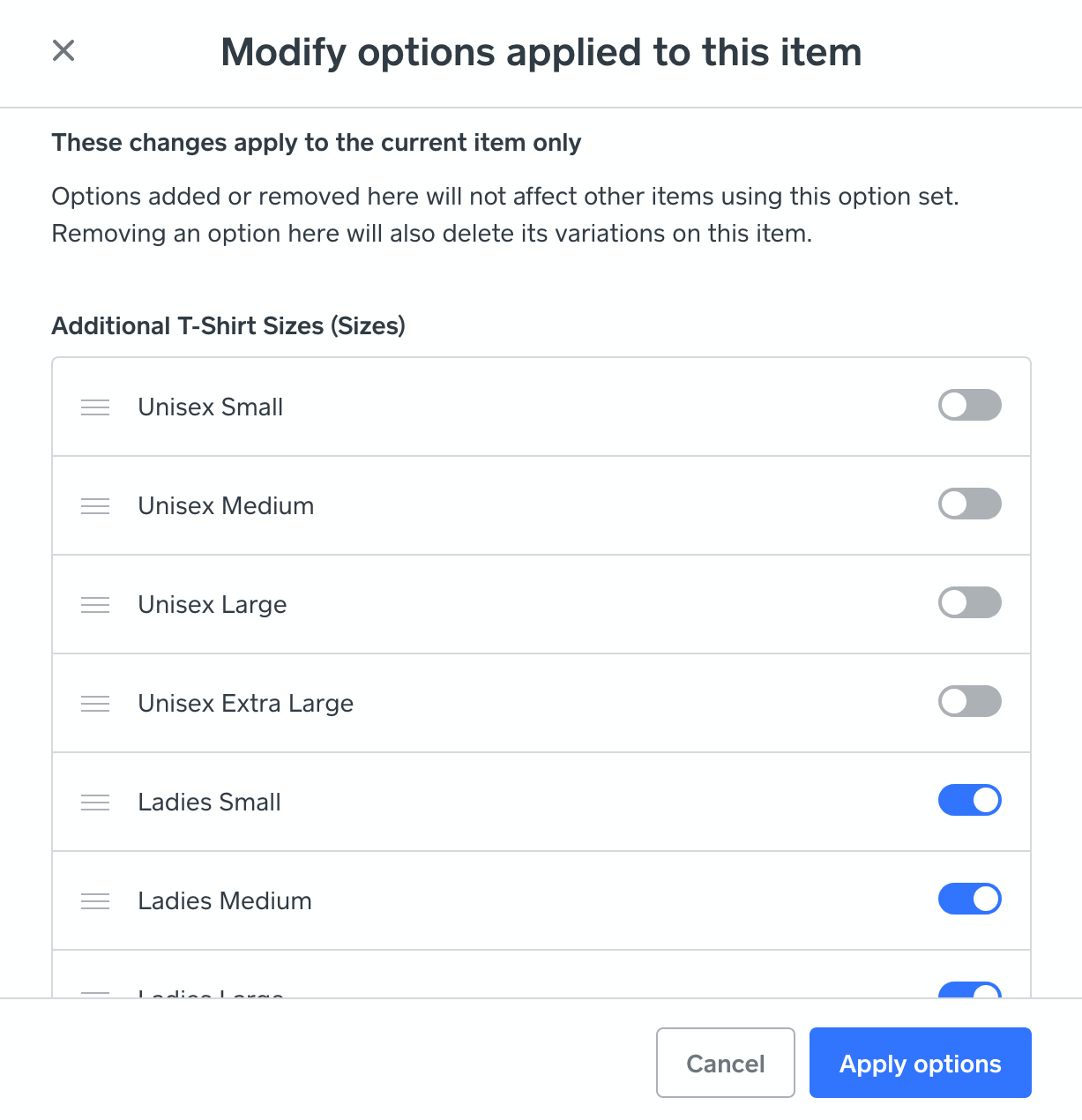The image size is (1082, 1120).
Task: Select the Unisex Small row label
Action: pos(210,407)
